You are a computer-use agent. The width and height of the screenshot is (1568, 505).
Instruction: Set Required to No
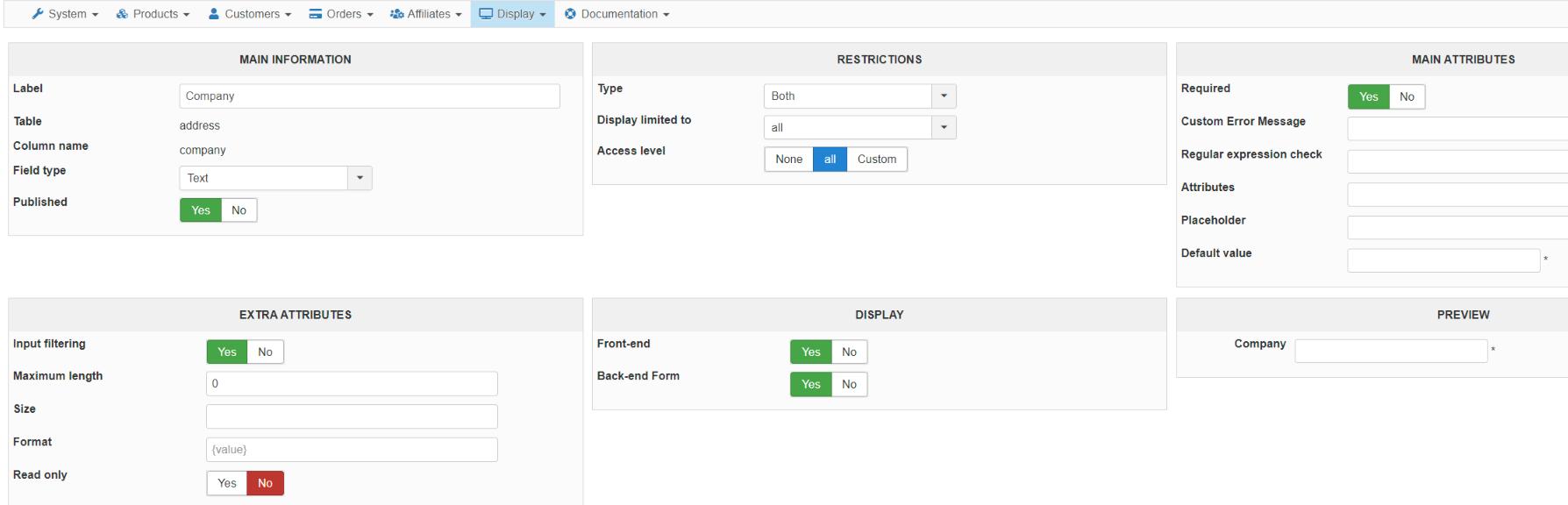pyautogui.click(x=1407, y=97)
